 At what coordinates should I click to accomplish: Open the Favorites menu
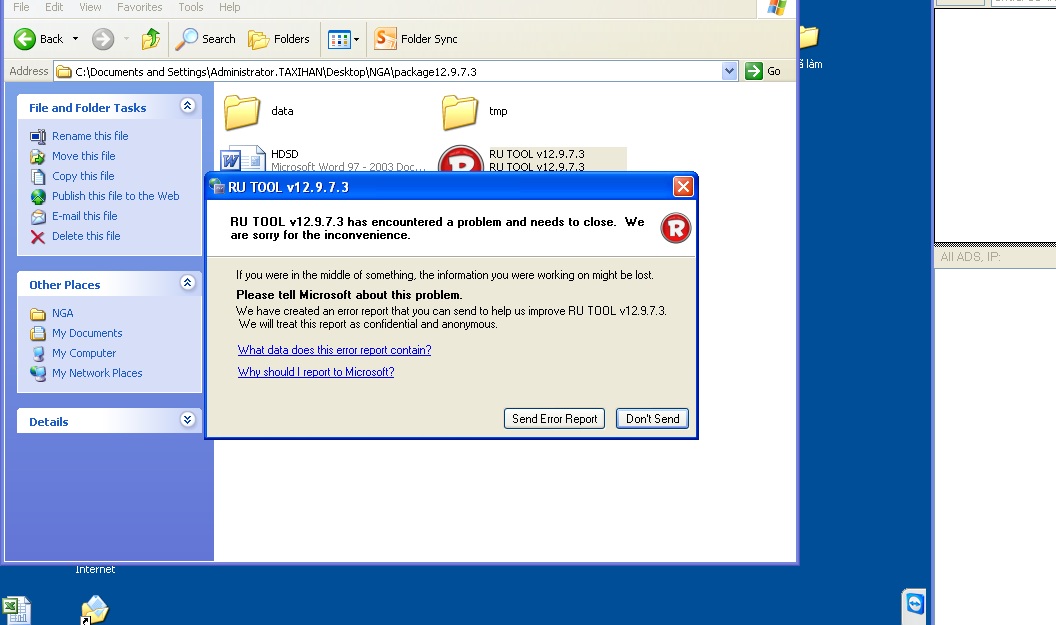click(139, 7)
